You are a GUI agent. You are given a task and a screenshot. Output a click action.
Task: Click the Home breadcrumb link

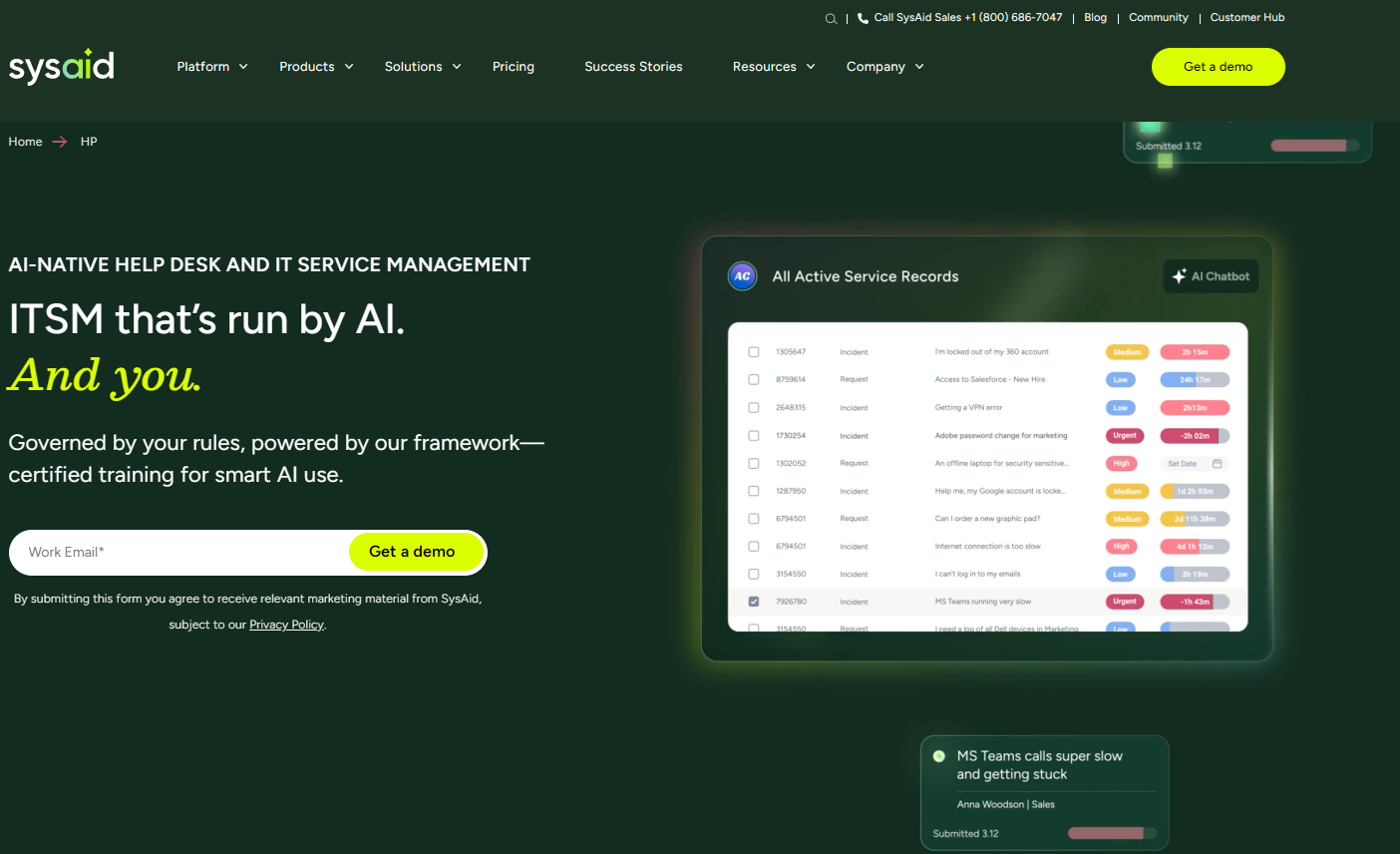tap(25, 142)
